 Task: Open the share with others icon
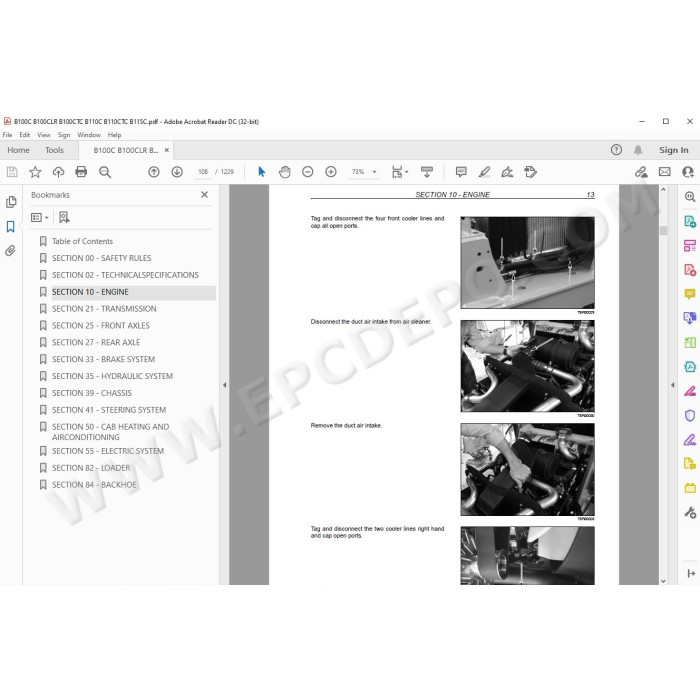tap(688, 172)
